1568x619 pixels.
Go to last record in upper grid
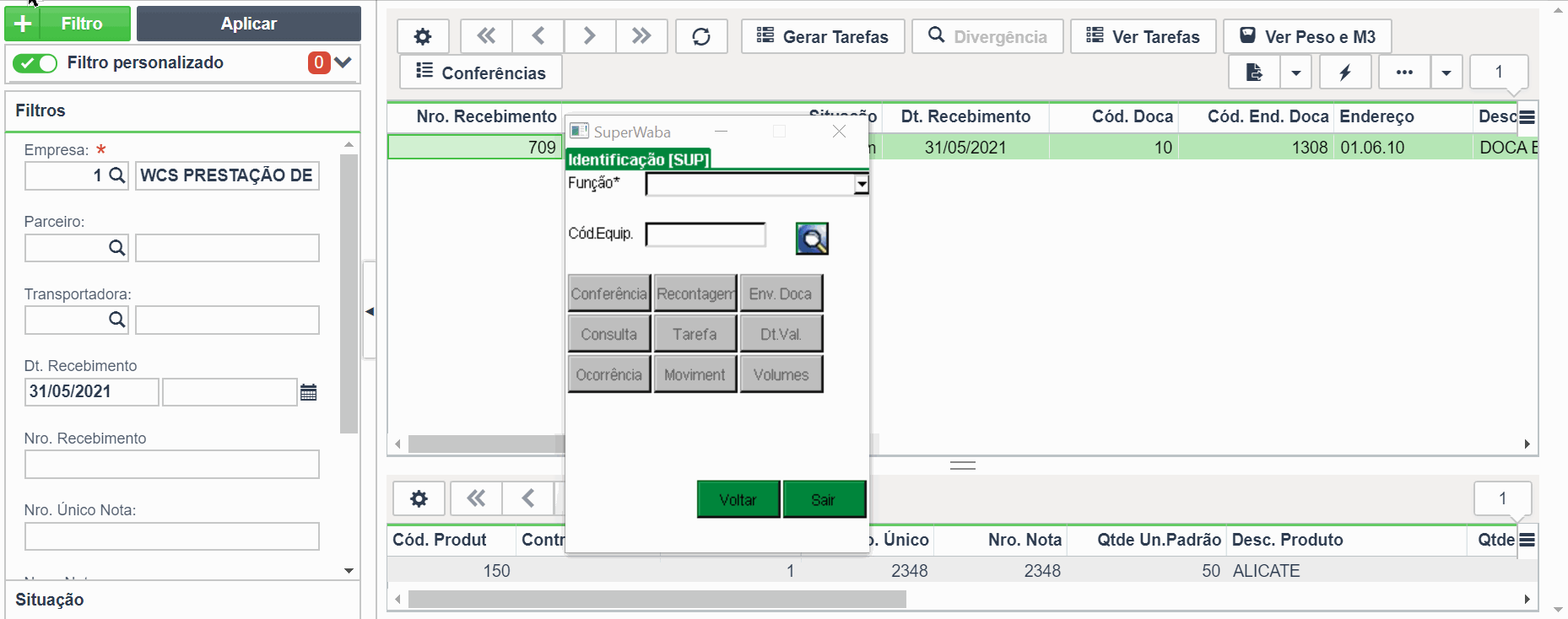[641, 36]
